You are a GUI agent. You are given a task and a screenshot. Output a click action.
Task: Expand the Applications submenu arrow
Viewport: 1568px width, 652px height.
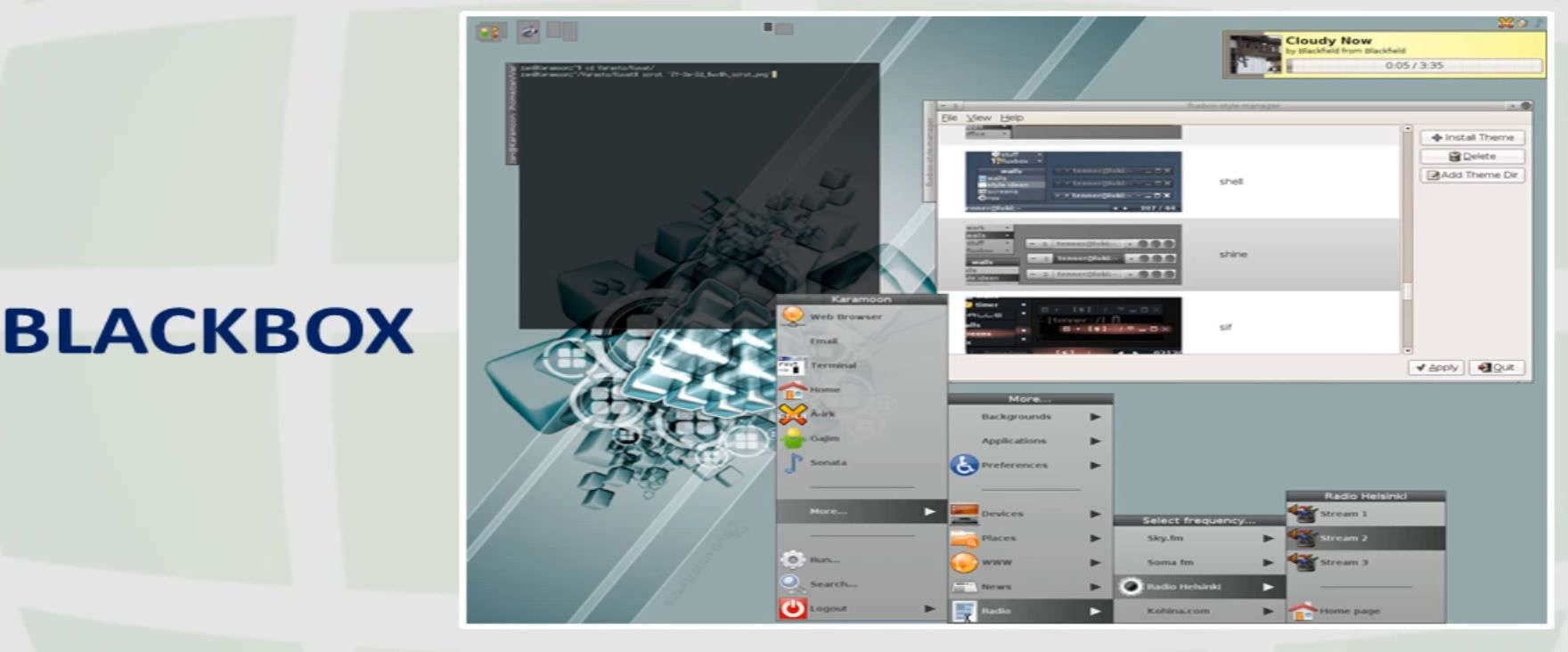tap(1095, 441)
